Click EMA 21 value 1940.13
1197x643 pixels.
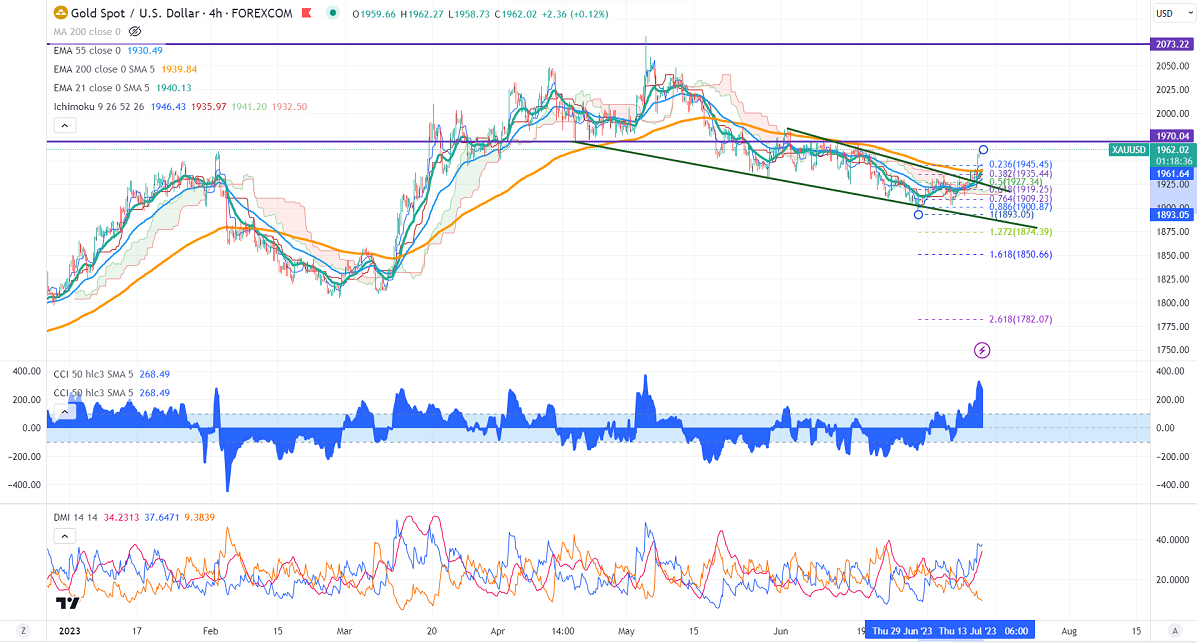[x=174, y=88]
